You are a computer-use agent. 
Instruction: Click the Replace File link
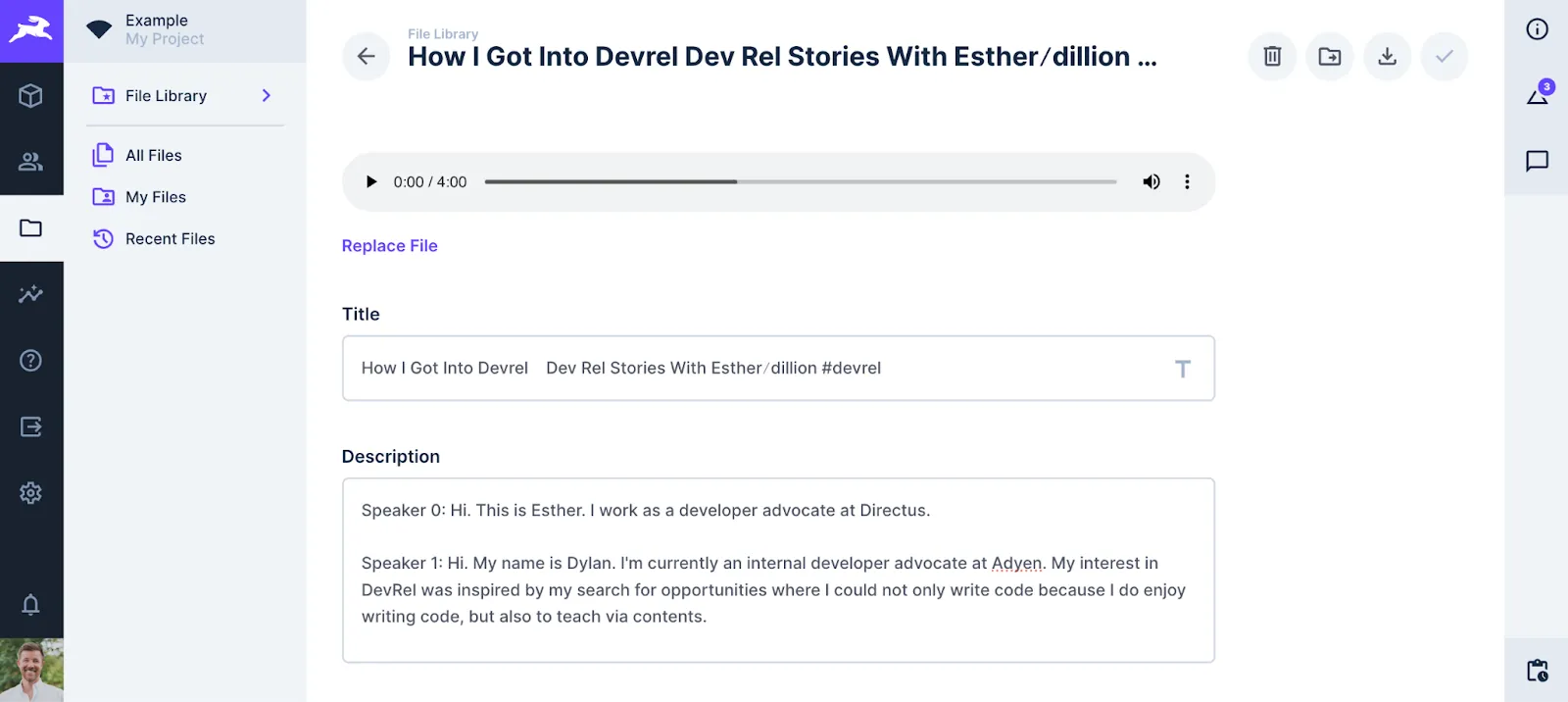coord(389,246)
